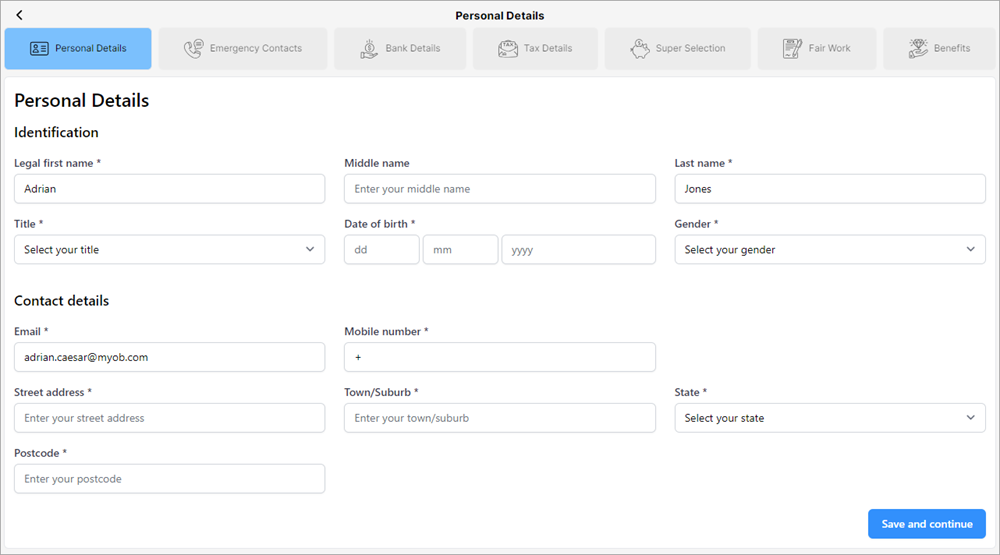Click the Personal Details ID card icon

[39, 48]
